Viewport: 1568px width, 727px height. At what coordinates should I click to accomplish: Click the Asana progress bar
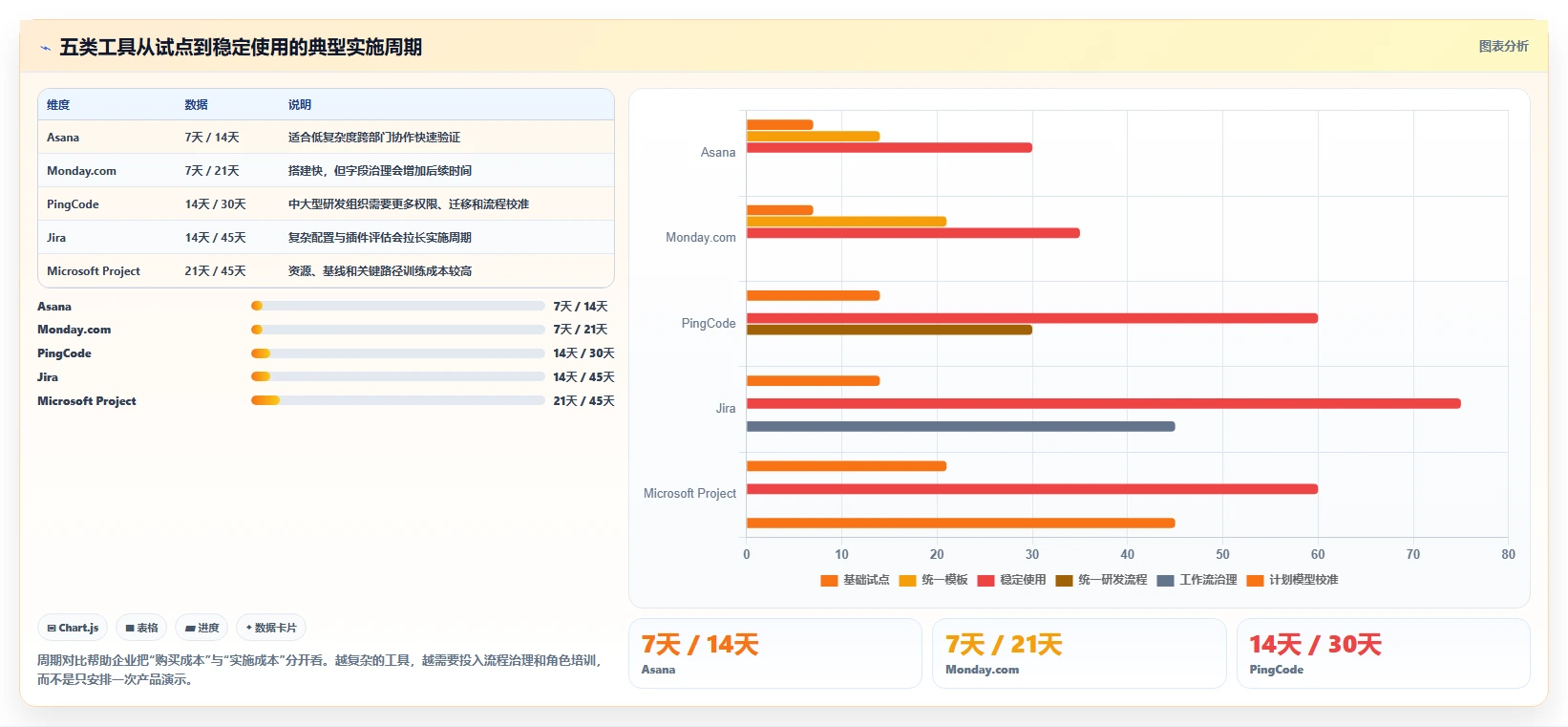[397, 306]
